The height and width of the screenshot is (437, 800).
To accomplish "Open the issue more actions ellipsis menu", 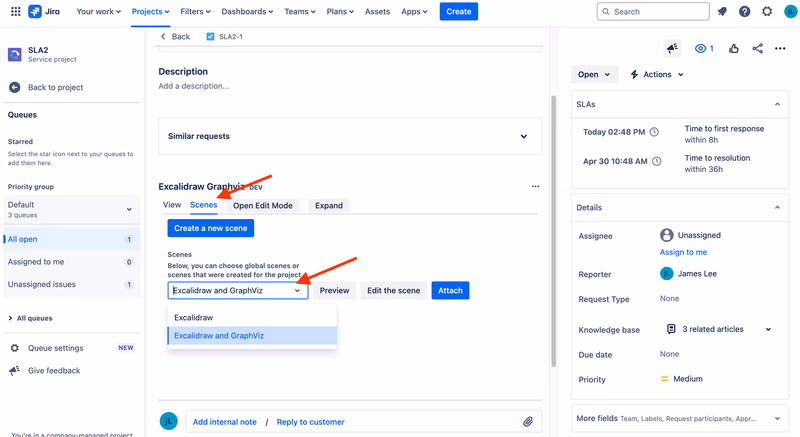I will pos(780,48).
